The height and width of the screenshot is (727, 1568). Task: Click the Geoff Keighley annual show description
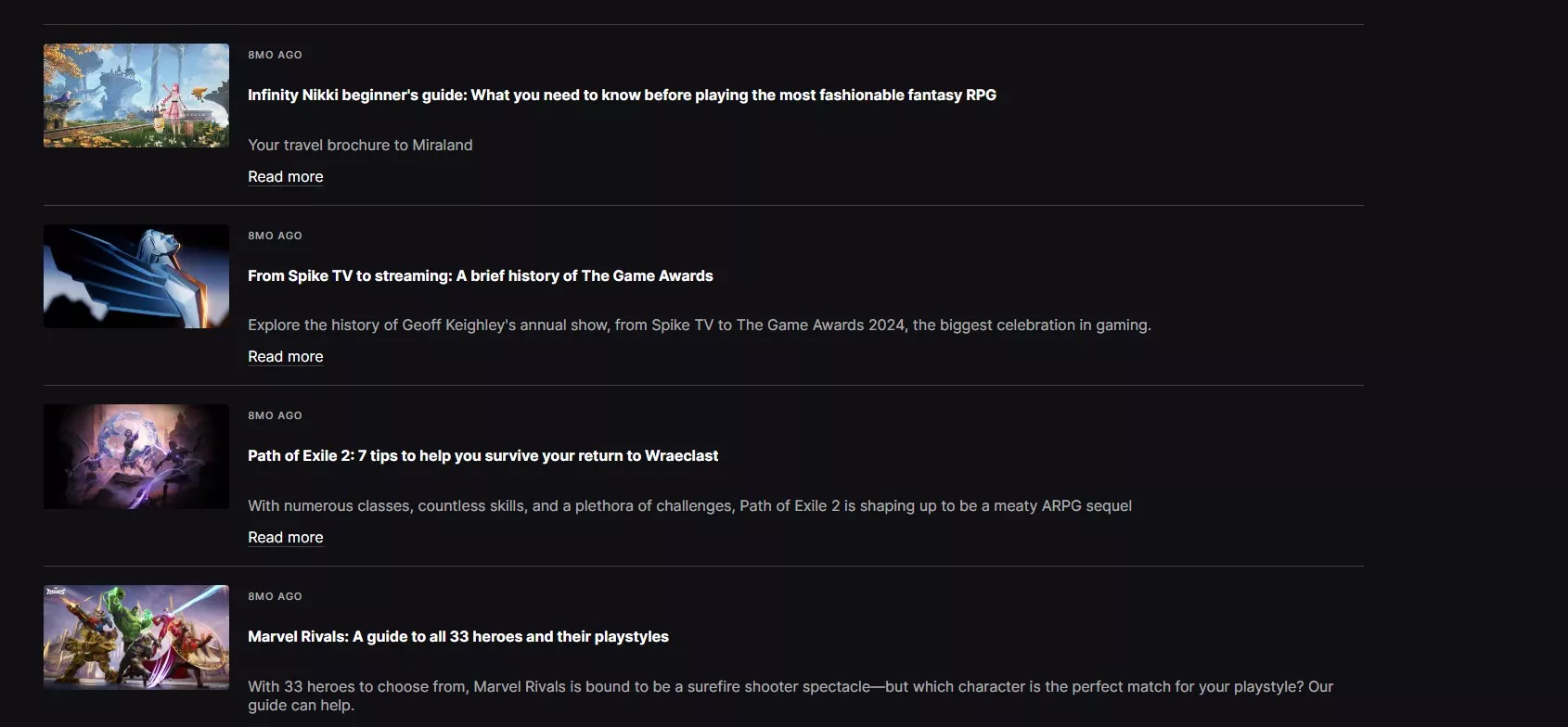tap(699, 325)
